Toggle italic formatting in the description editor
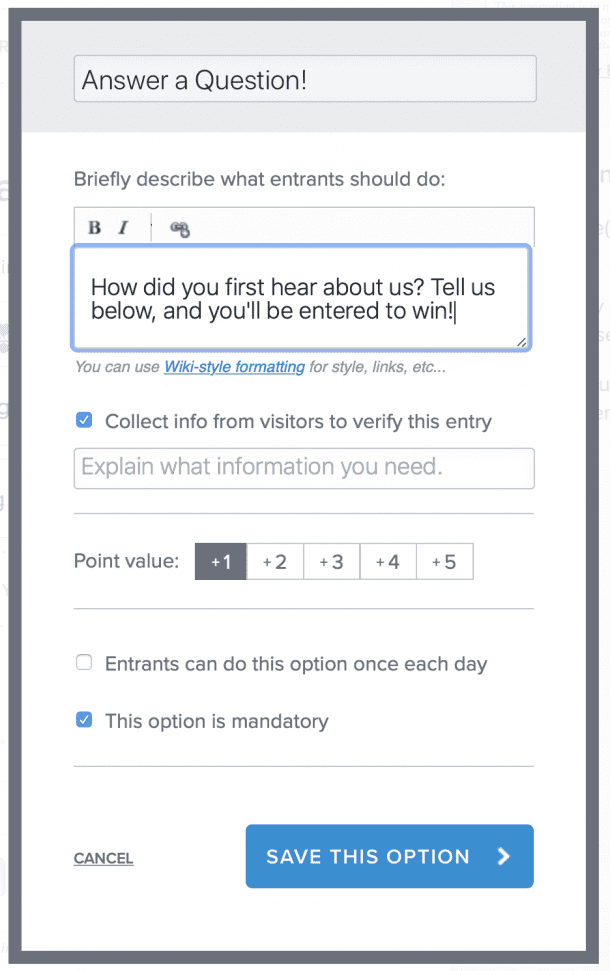Viewport: 610px width, 971px height. [119, 227]
